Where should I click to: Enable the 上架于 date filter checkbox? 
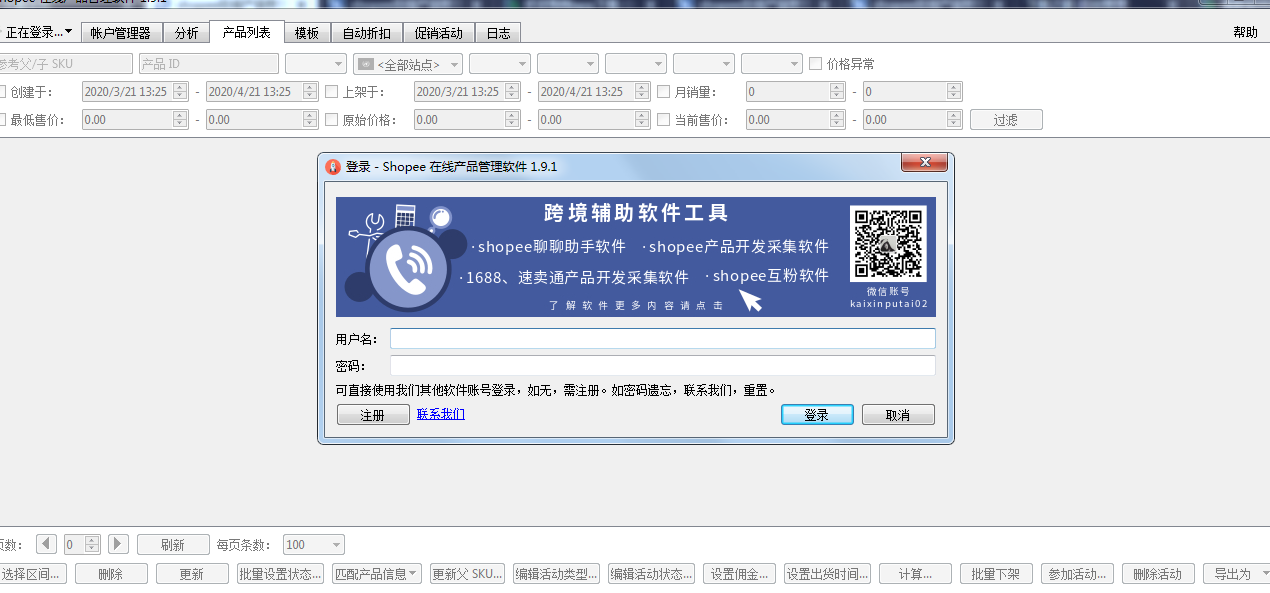(x=332, y=92)
